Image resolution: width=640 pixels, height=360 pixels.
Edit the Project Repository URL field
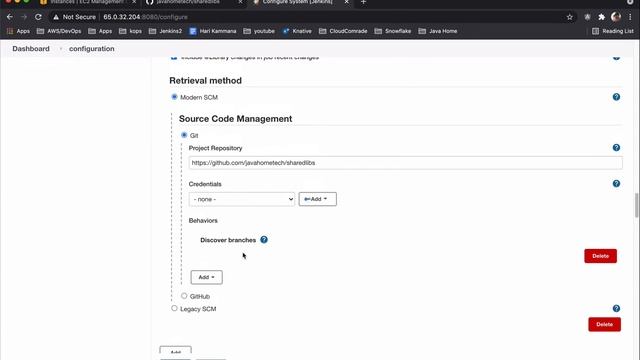tap(405, 163)
